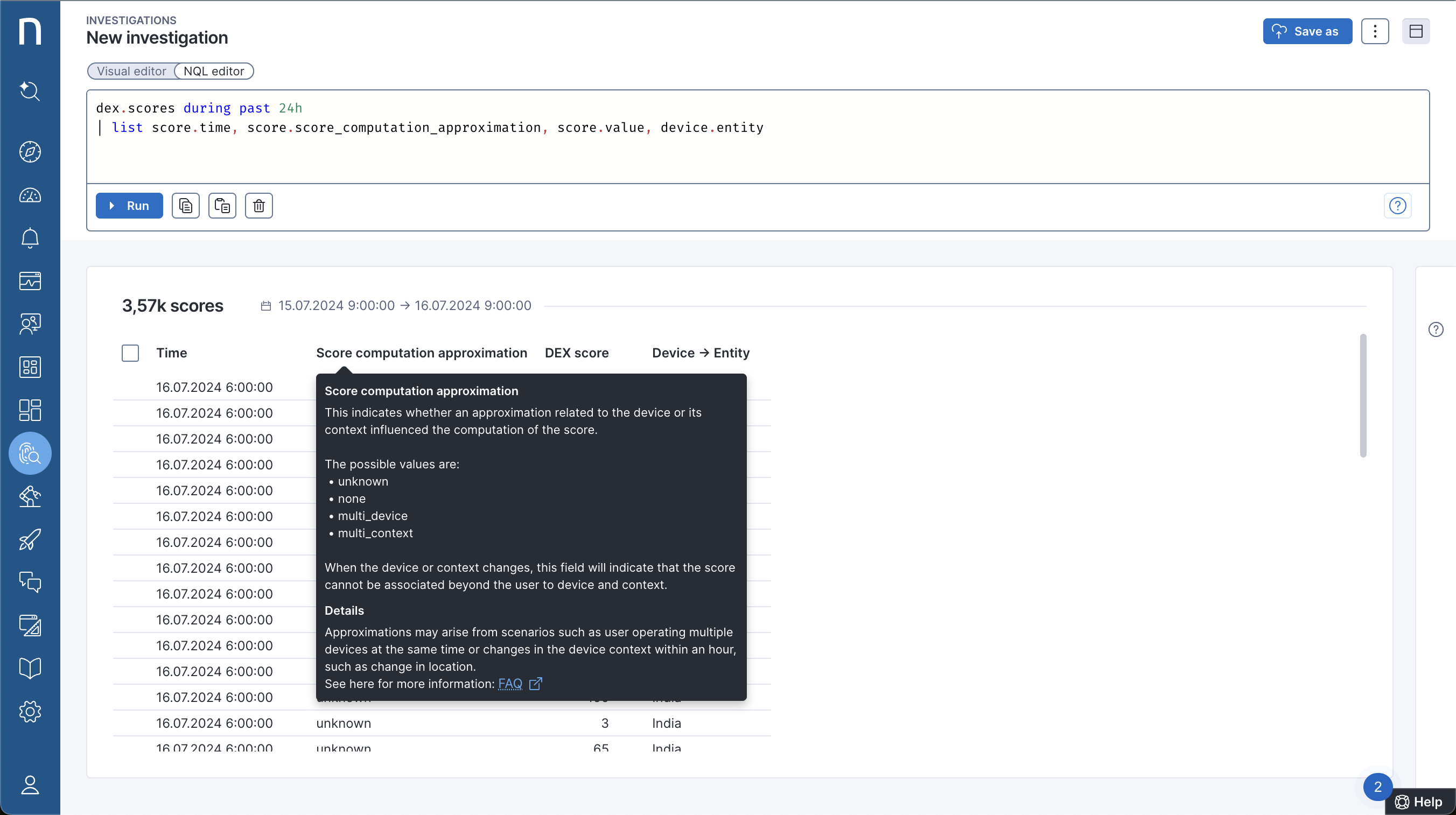This screenshot has height=815, width=1456.
Task: Click inside the NQL query text editor
Action: click(758, 152)
